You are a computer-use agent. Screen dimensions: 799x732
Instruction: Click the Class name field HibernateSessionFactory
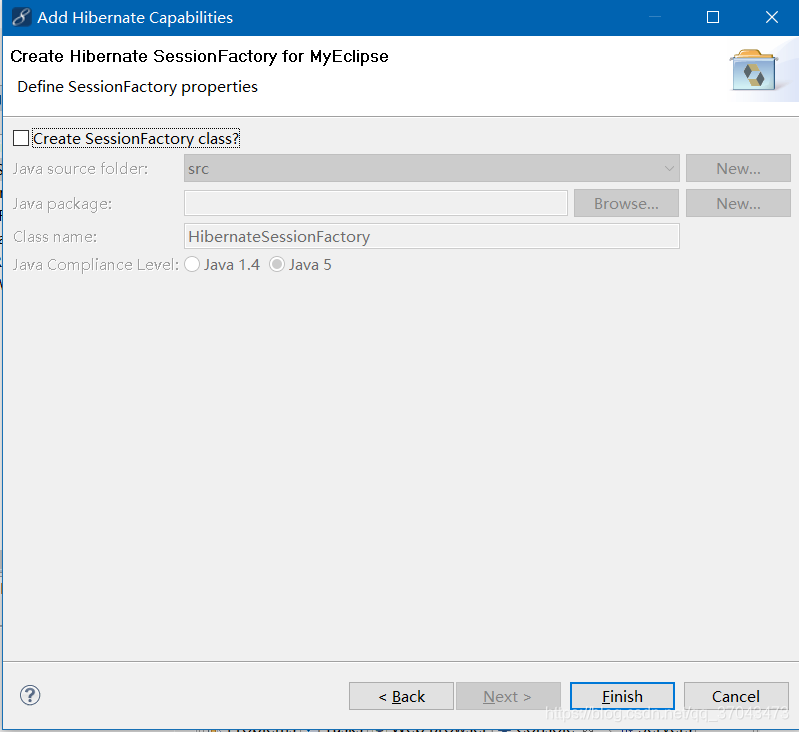432,236
